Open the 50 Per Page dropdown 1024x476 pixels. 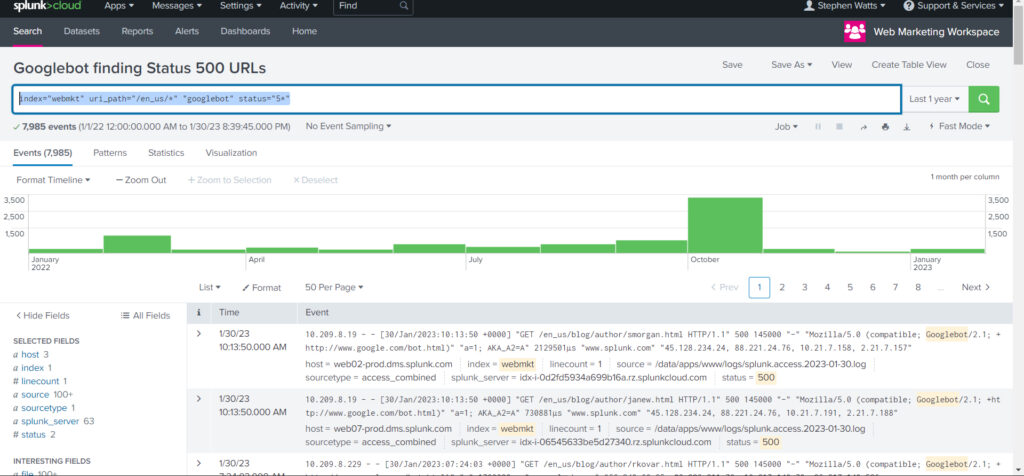coord(334,287)
